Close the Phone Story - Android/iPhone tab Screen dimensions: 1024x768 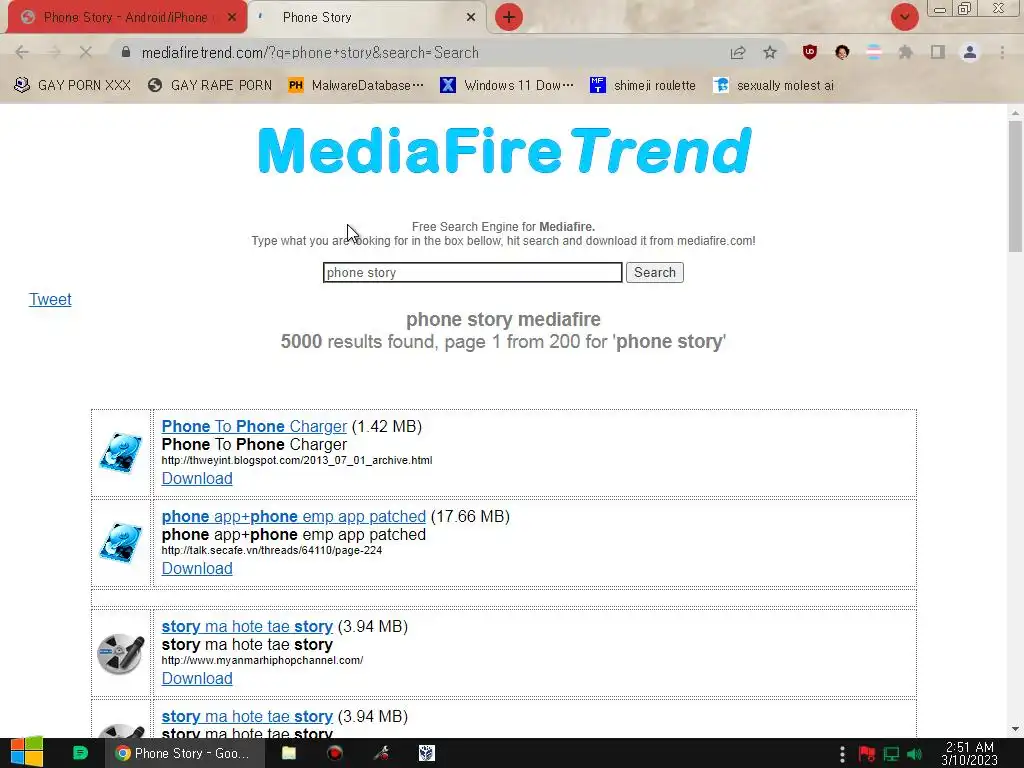232,18
